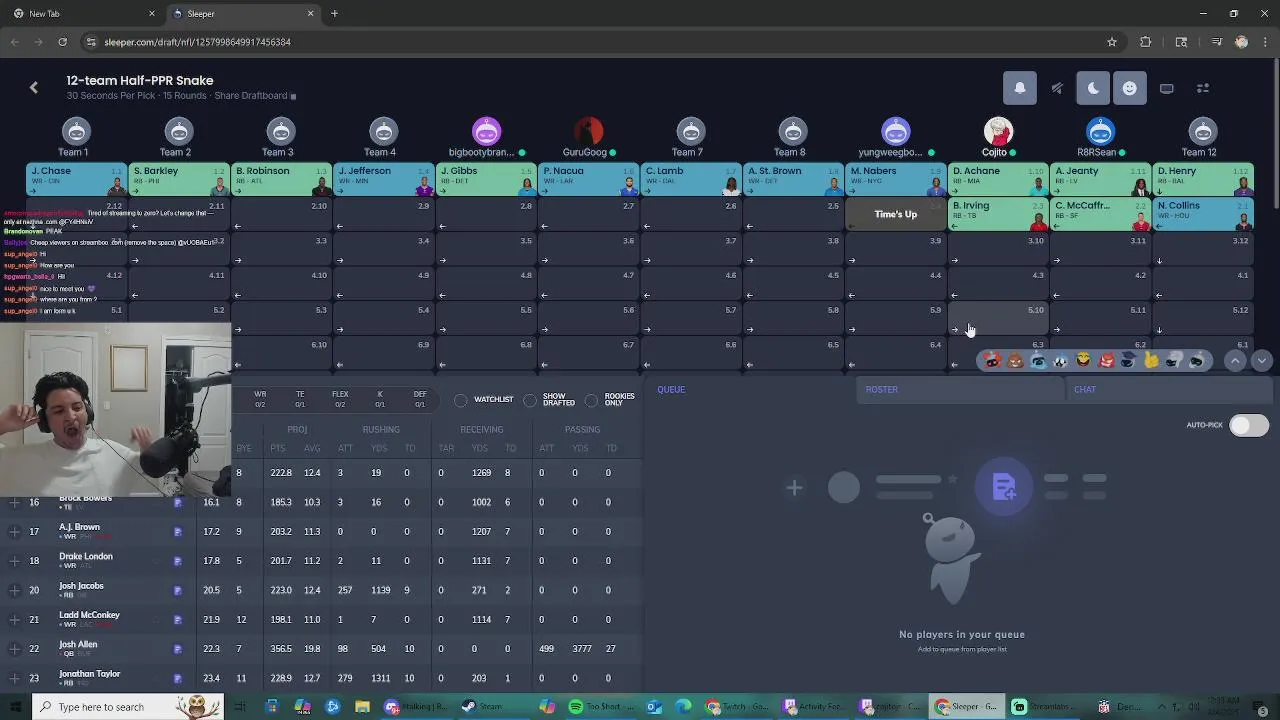Add Jonathan Taylor to queue

click(15, 678)
